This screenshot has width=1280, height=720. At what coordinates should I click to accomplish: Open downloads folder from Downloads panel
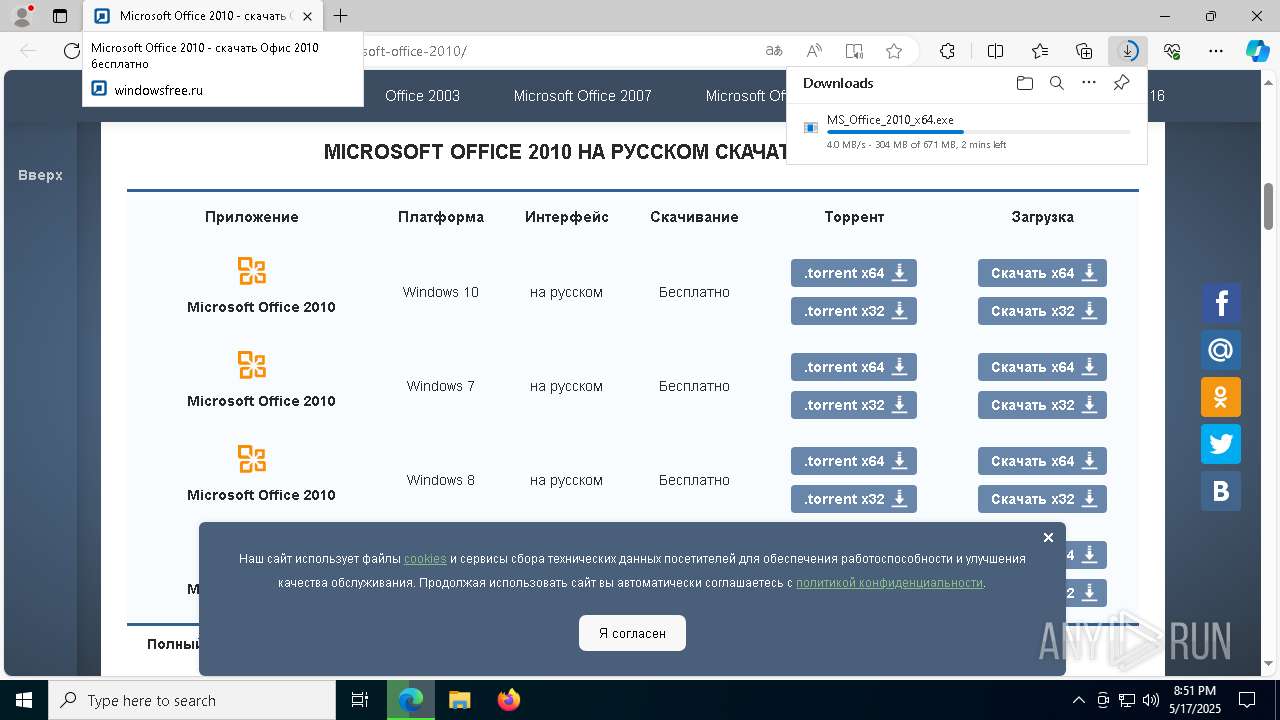coord(1024,83)
